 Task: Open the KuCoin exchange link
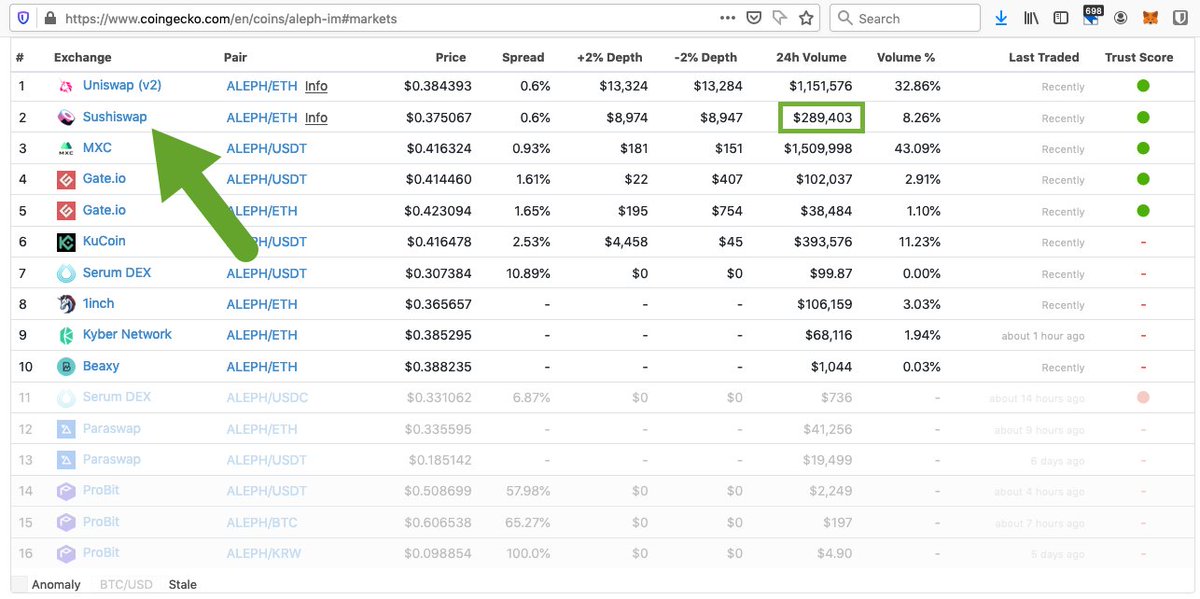pos(104,241)
